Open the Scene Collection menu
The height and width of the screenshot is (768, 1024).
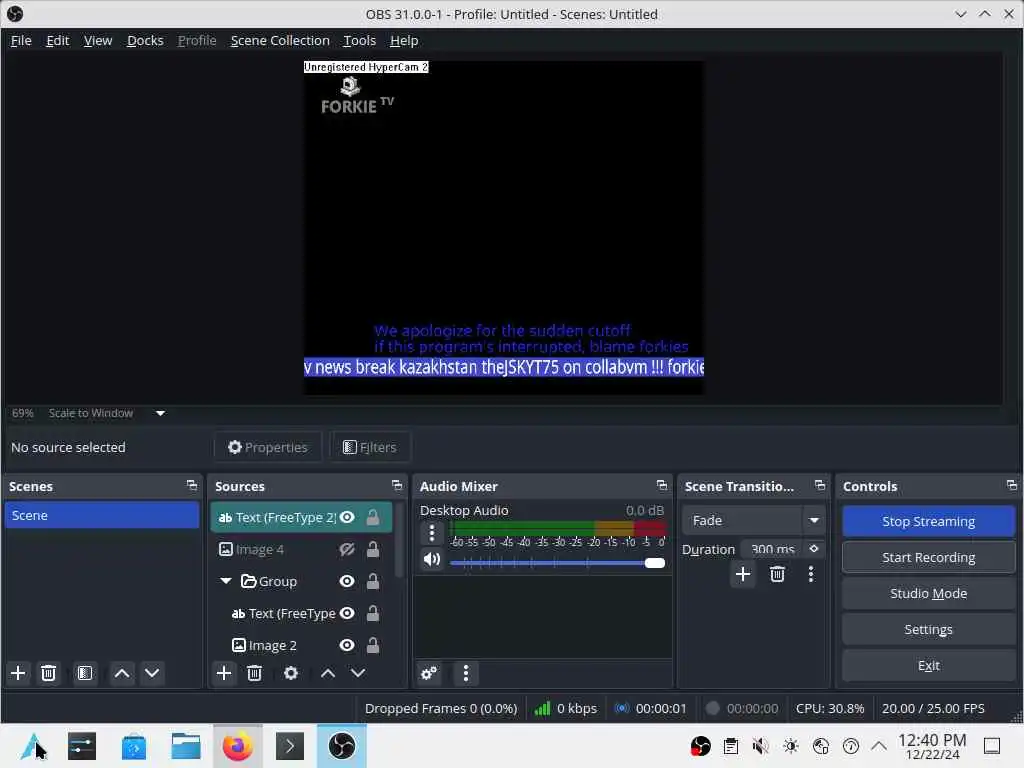pos(280,40)
